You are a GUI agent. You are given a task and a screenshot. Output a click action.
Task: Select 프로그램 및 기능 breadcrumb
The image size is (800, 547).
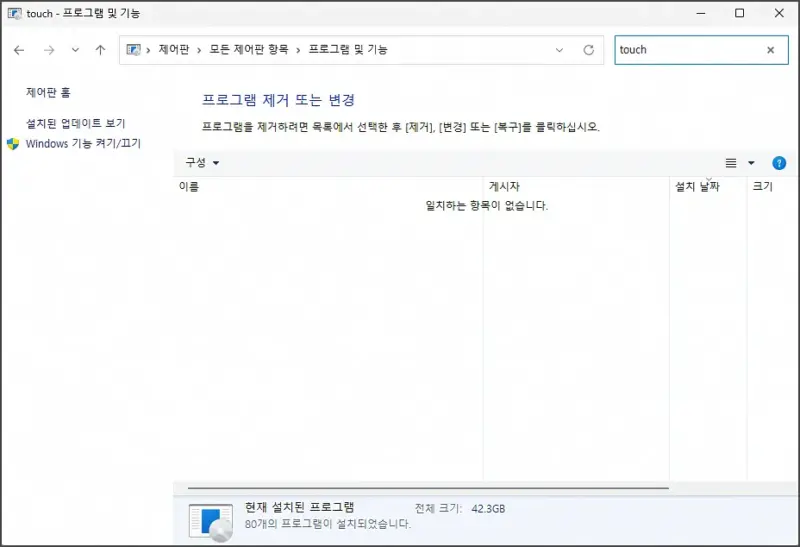click(x=348, y=49)
